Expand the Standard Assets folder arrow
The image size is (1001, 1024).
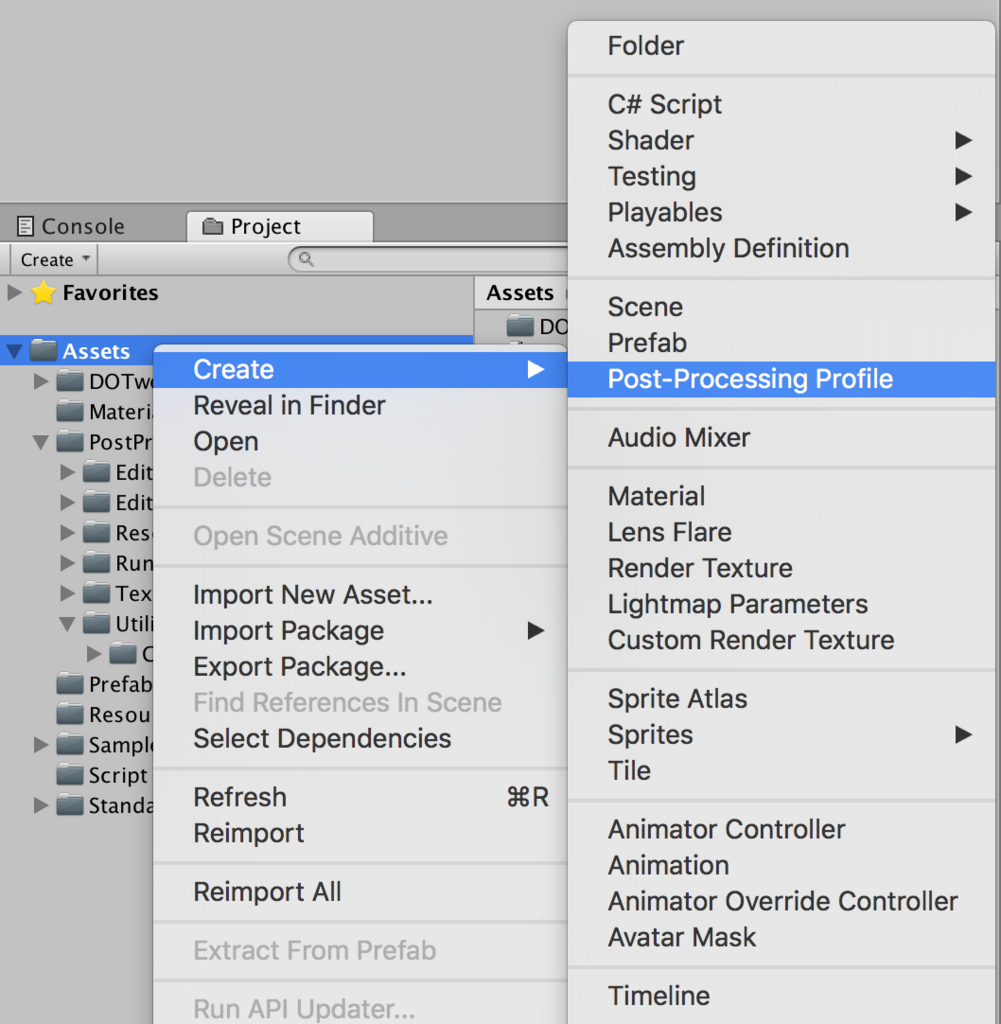coord(40,805)
